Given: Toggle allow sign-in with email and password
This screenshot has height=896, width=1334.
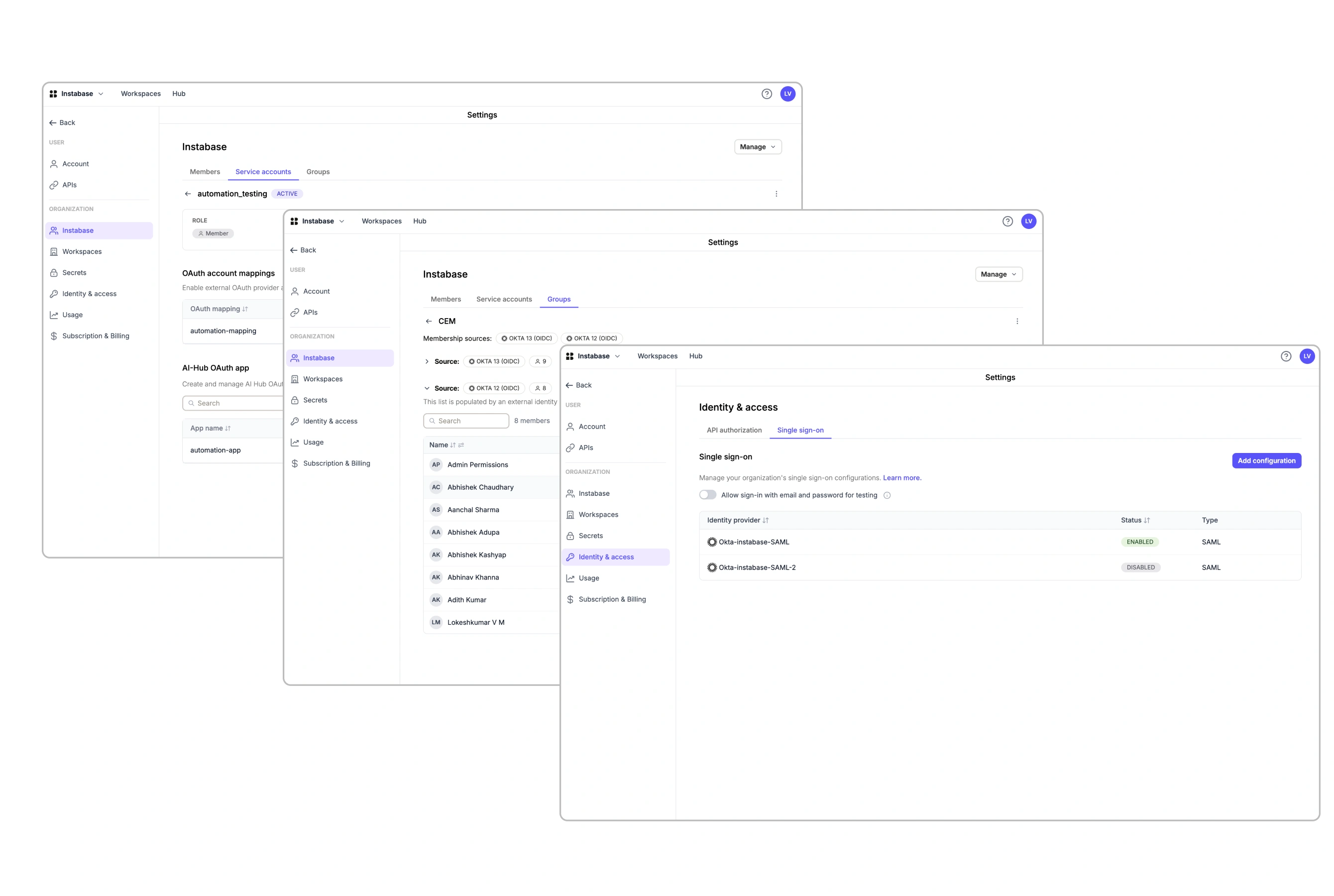Looking at the screenshot, I should click(x=707, y=495).
